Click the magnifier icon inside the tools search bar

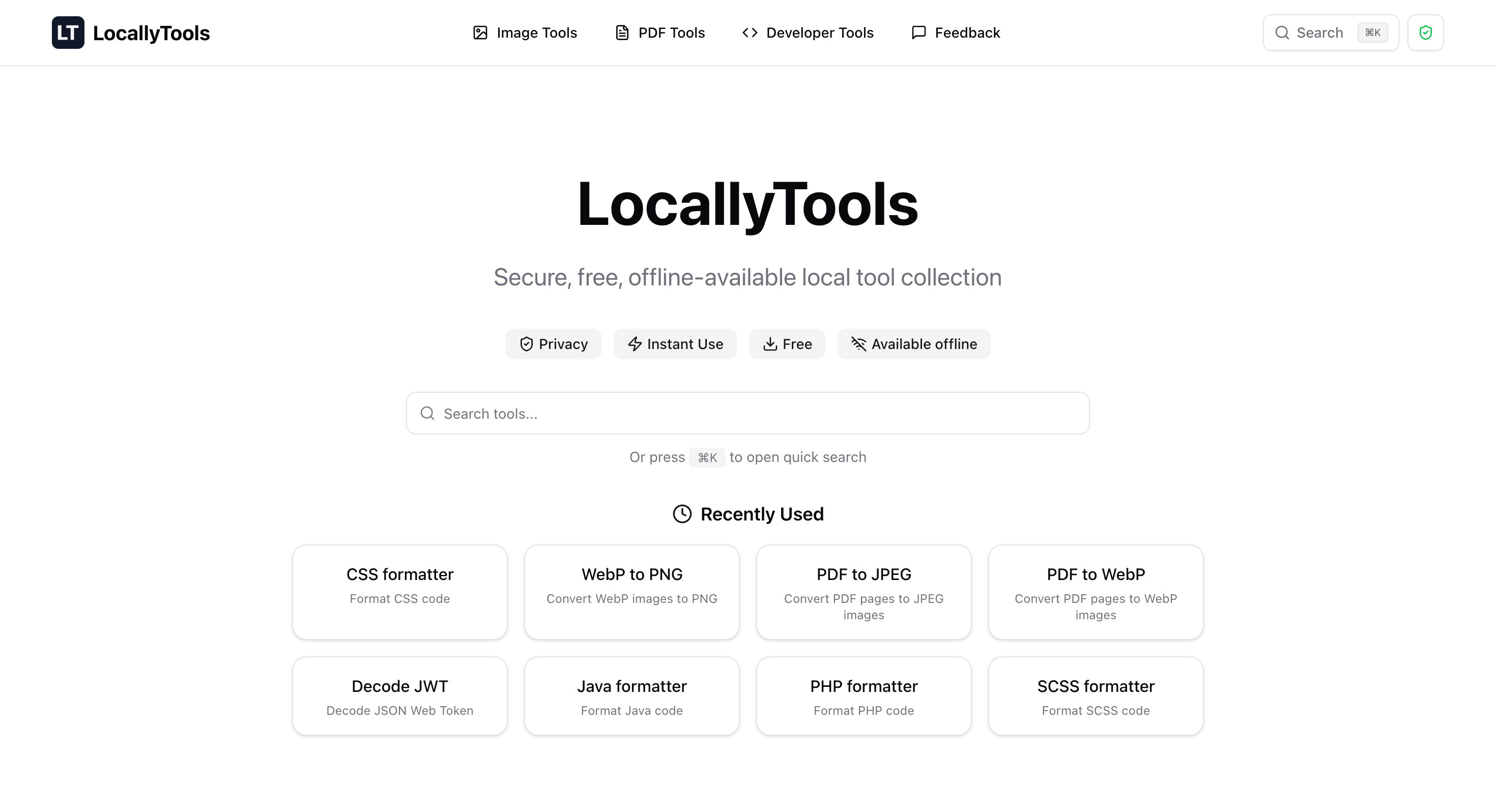tap(427, 413)
